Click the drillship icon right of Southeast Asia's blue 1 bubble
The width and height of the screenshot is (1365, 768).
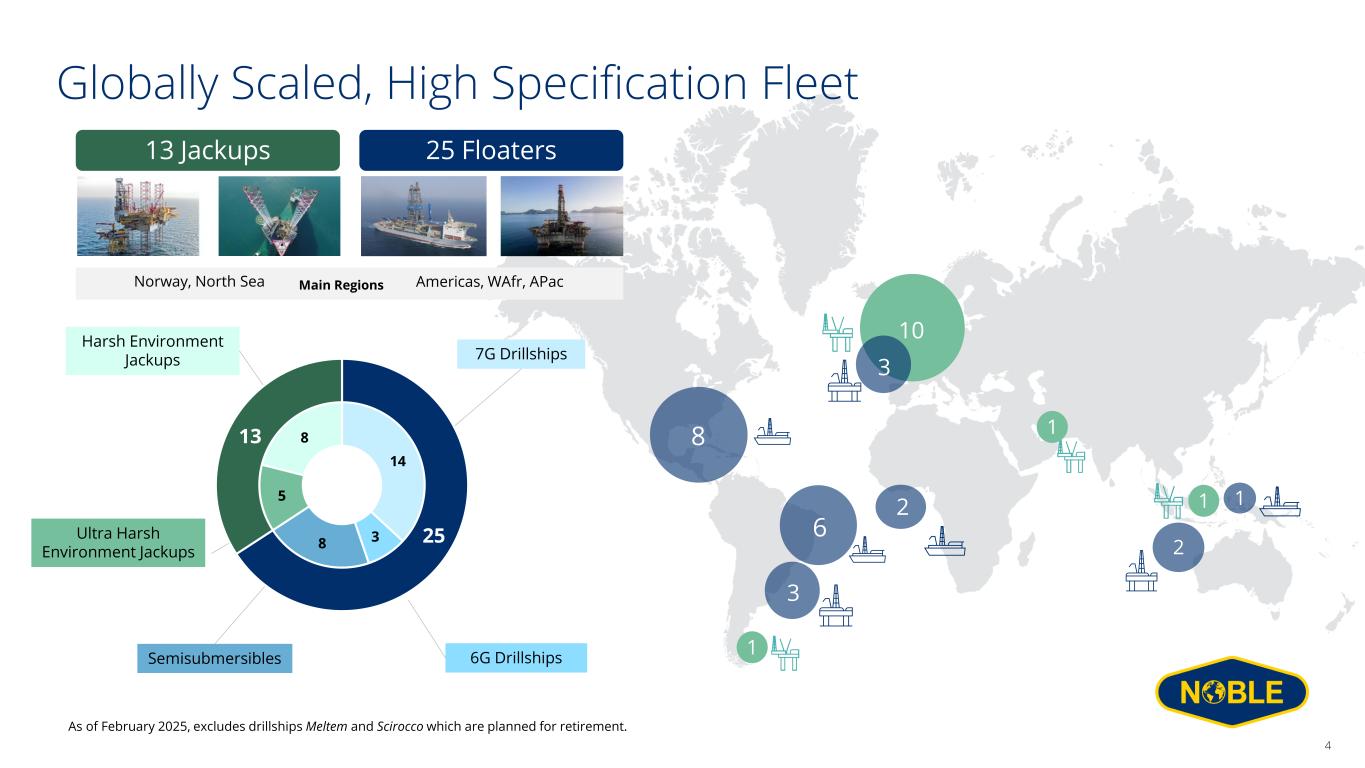[1281, 501]
